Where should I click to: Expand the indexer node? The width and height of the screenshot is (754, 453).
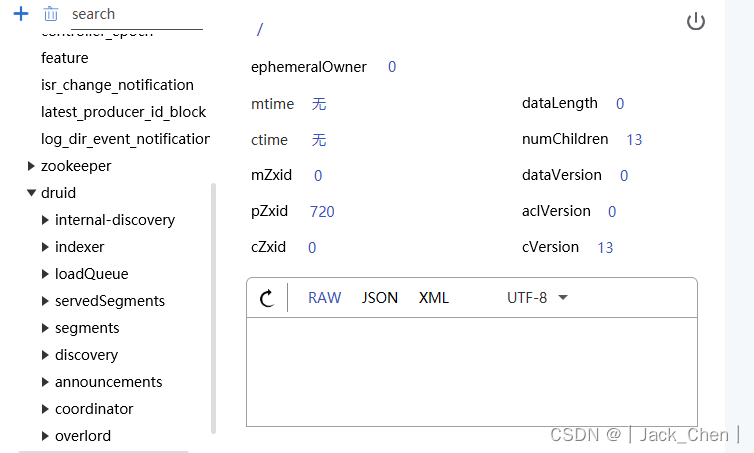point(45,247)
